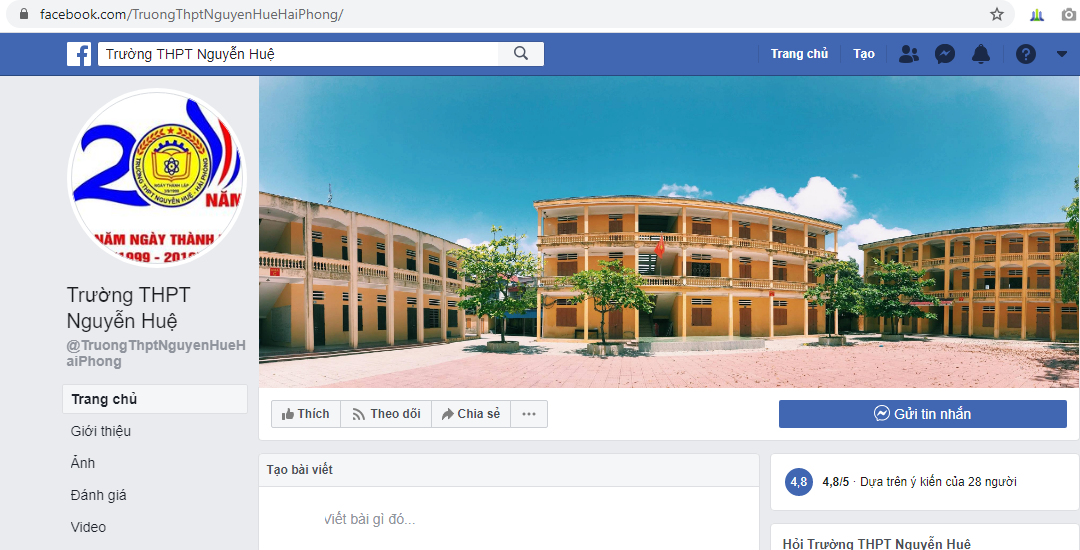This screenshot has height=550, width=1080.
Task: Click the search magnifier button
Action: click(521, 54)
